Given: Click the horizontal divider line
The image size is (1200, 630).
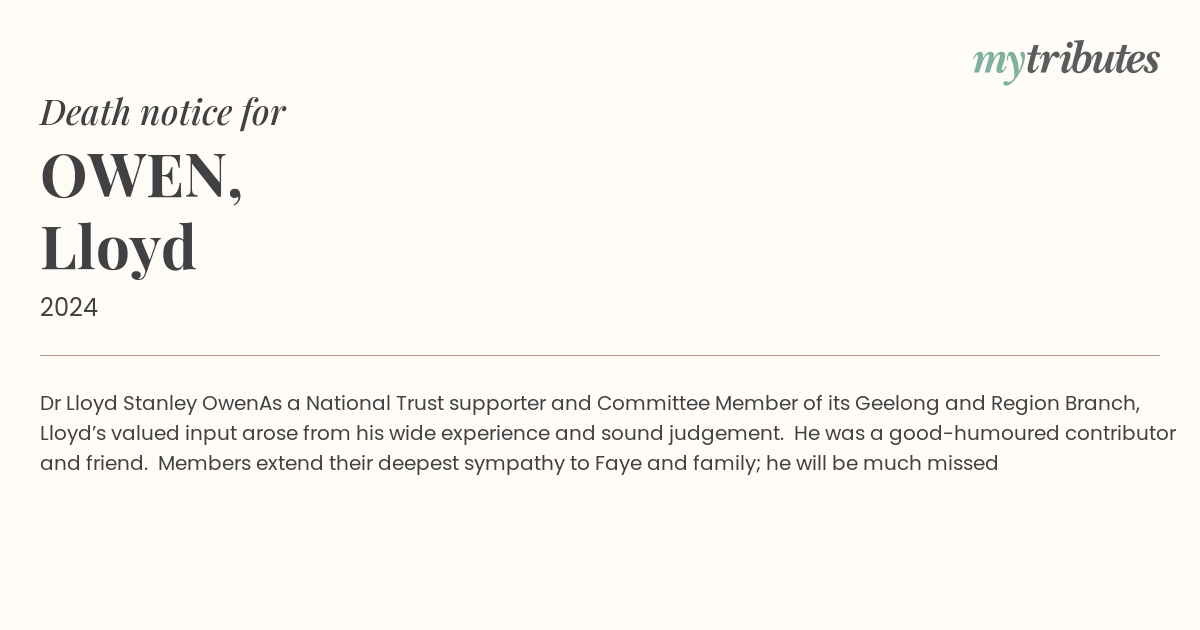Looking at the screenshot, I should [600, 355].
